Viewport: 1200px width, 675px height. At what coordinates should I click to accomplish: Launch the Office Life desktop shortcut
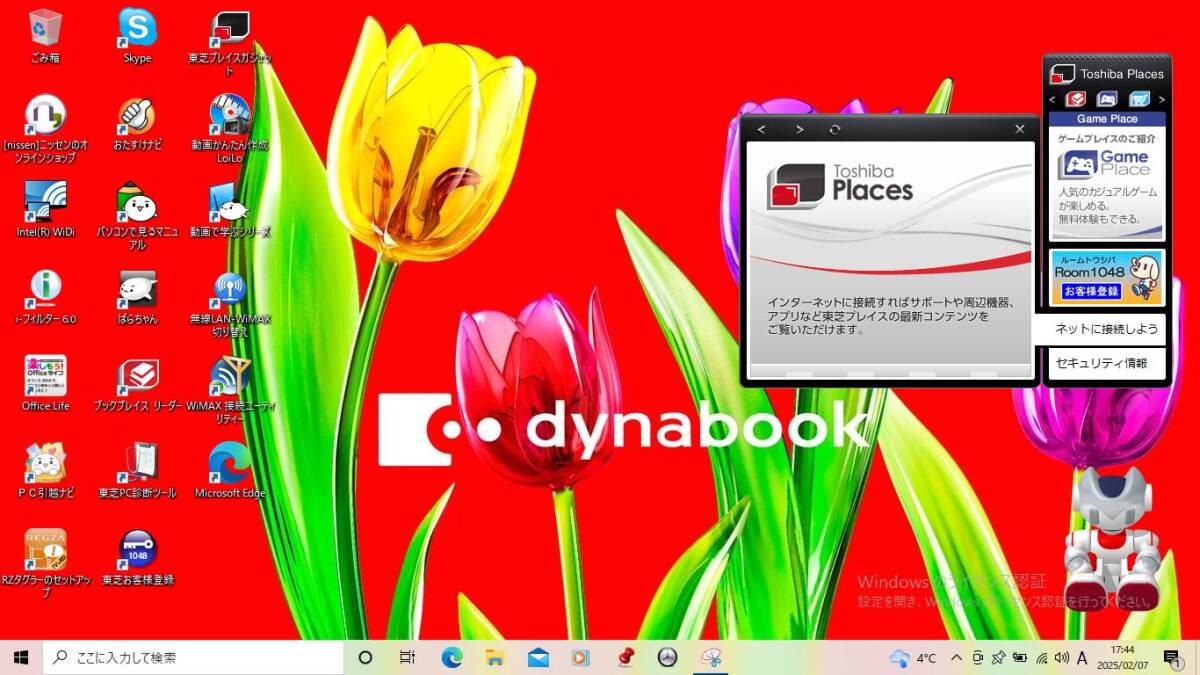tap(45, 384)
